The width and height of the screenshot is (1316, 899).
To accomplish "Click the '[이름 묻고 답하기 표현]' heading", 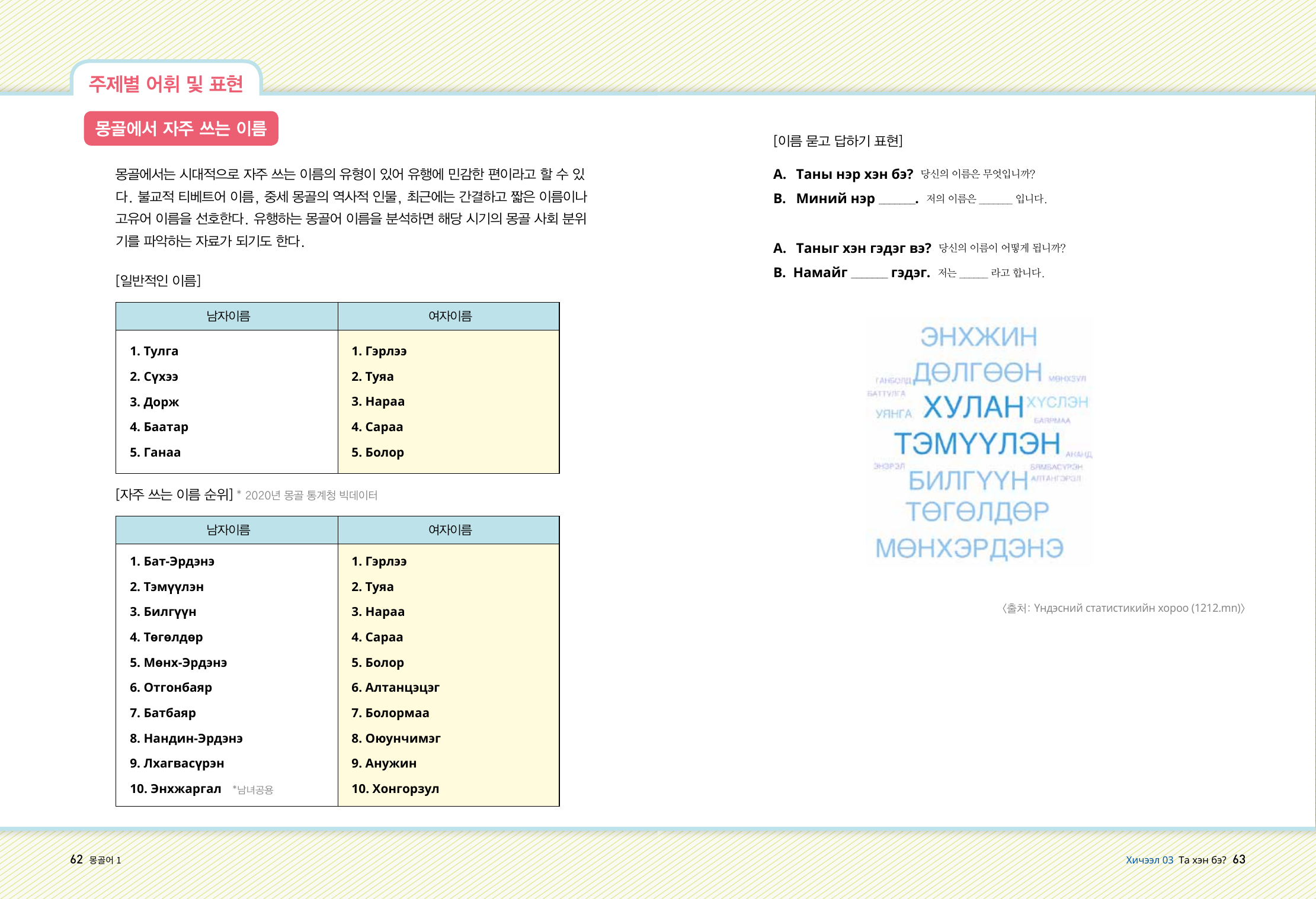I will point(837,141).
